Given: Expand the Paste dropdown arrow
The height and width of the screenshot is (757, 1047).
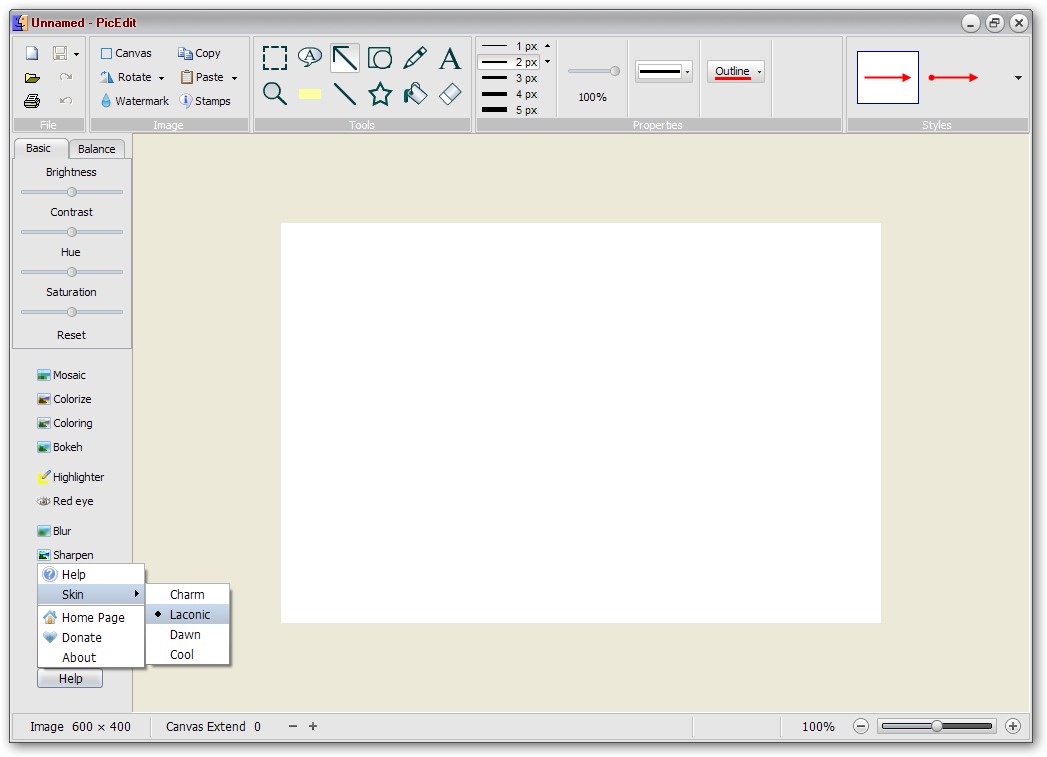Looking at the screenshot, I should pyautogui.click(x=234, y=78).
